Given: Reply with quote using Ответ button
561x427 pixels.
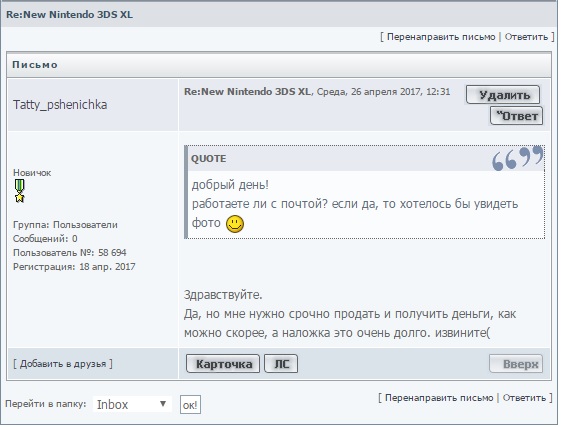Looking at the screenshot, I should (516, 116).
